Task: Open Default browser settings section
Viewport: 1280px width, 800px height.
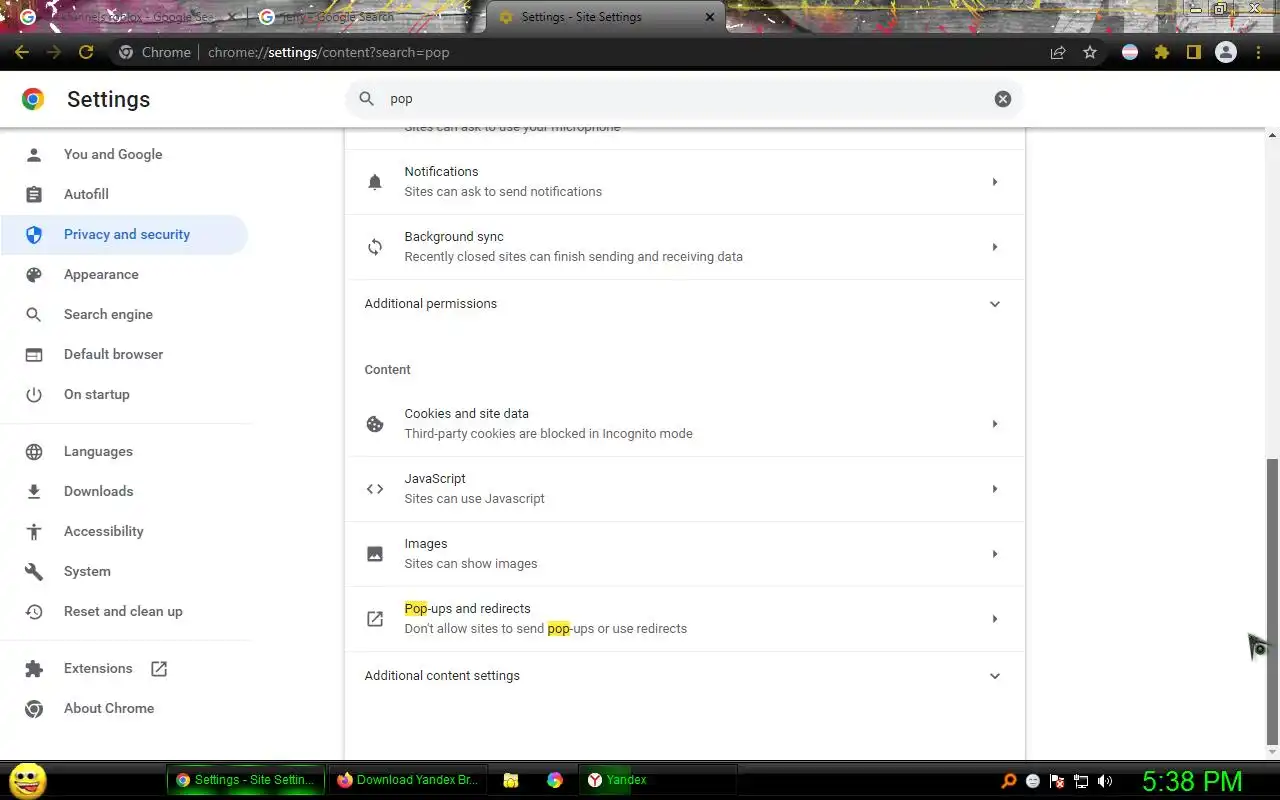Action: coord(124,354)
